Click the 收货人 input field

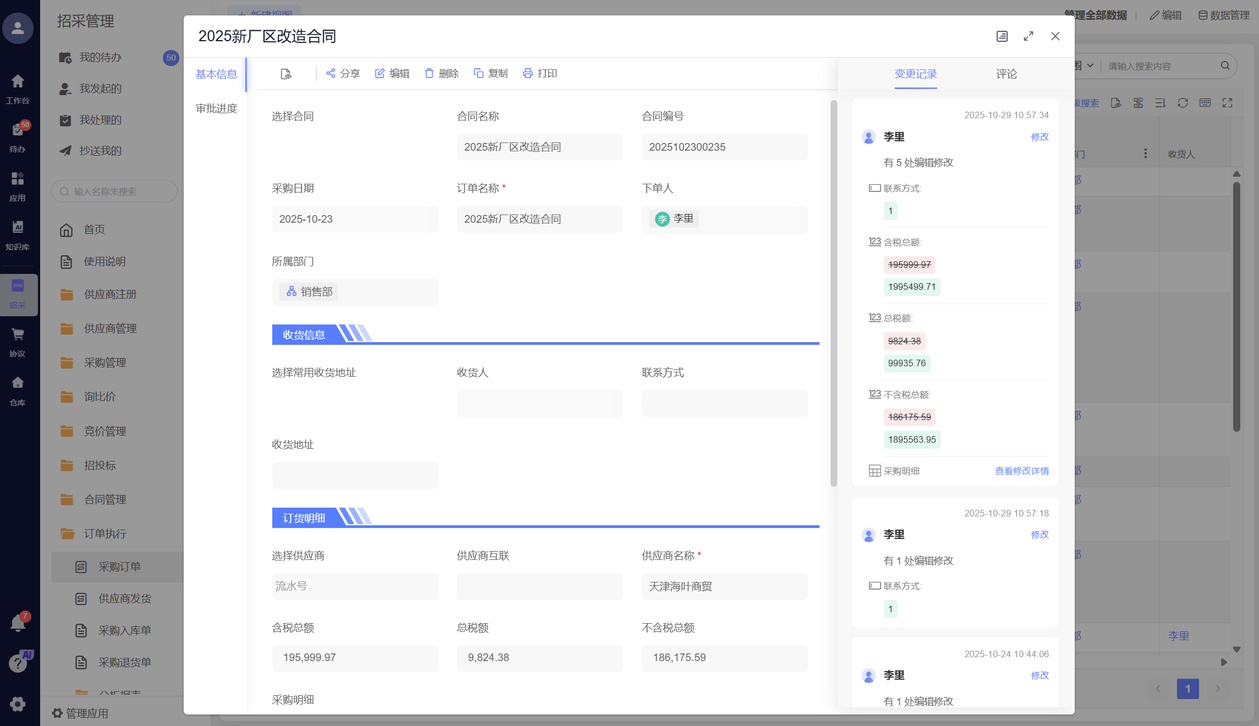539,403
